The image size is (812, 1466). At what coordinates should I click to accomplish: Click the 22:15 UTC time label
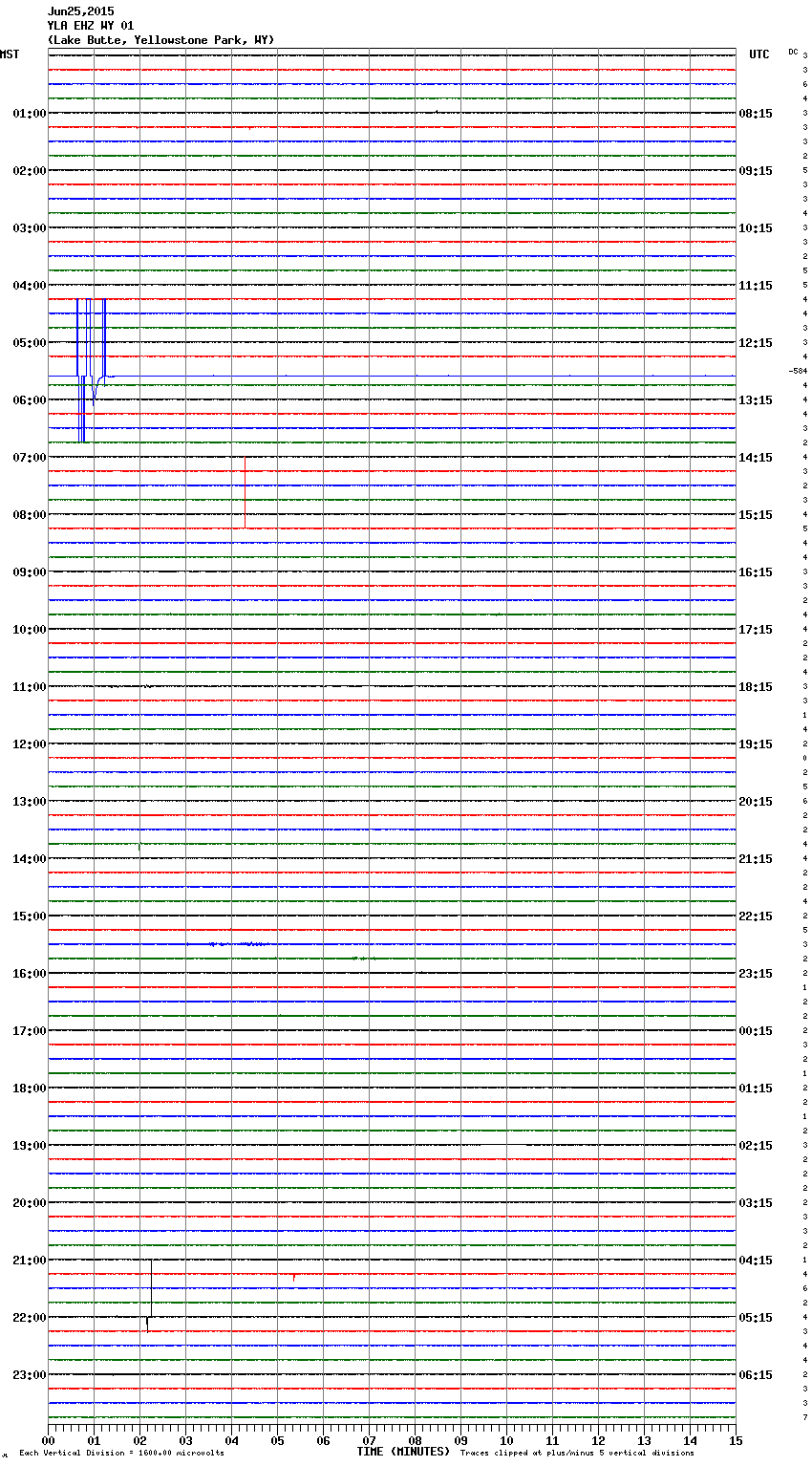point(756,916)
